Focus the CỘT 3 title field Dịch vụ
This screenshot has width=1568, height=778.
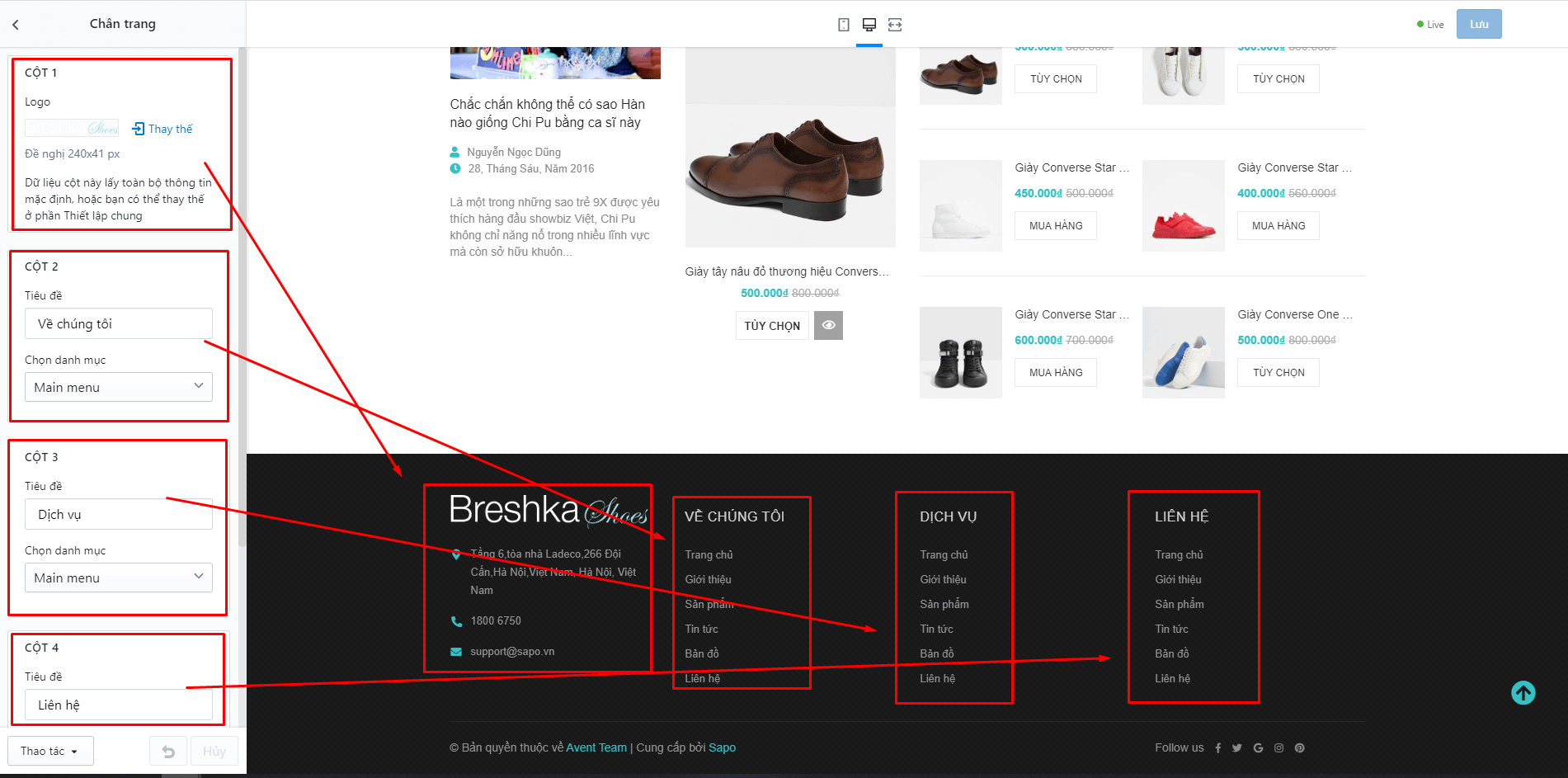tap(119, 515)
